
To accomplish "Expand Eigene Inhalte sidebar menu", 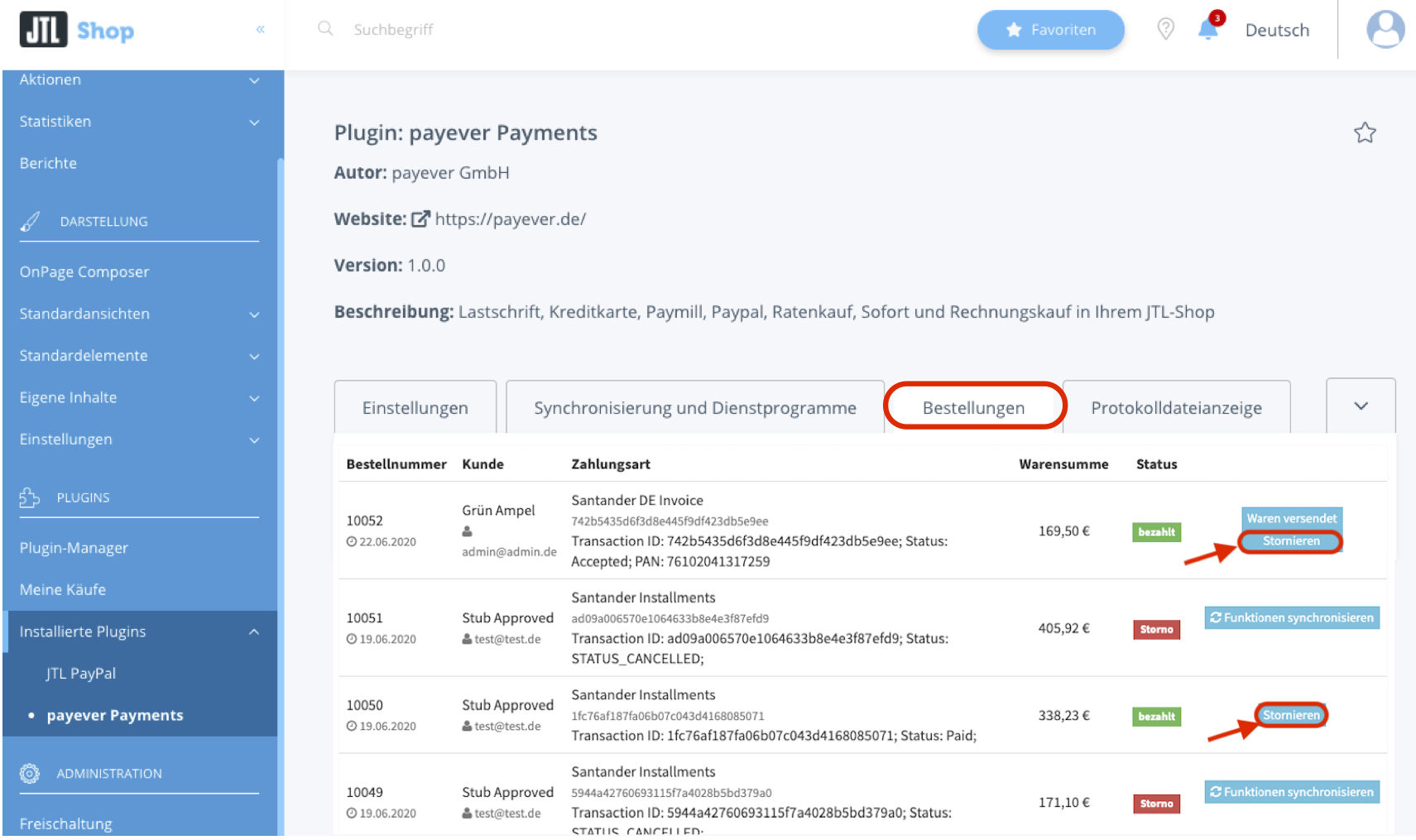I will (x=139, y=397).
